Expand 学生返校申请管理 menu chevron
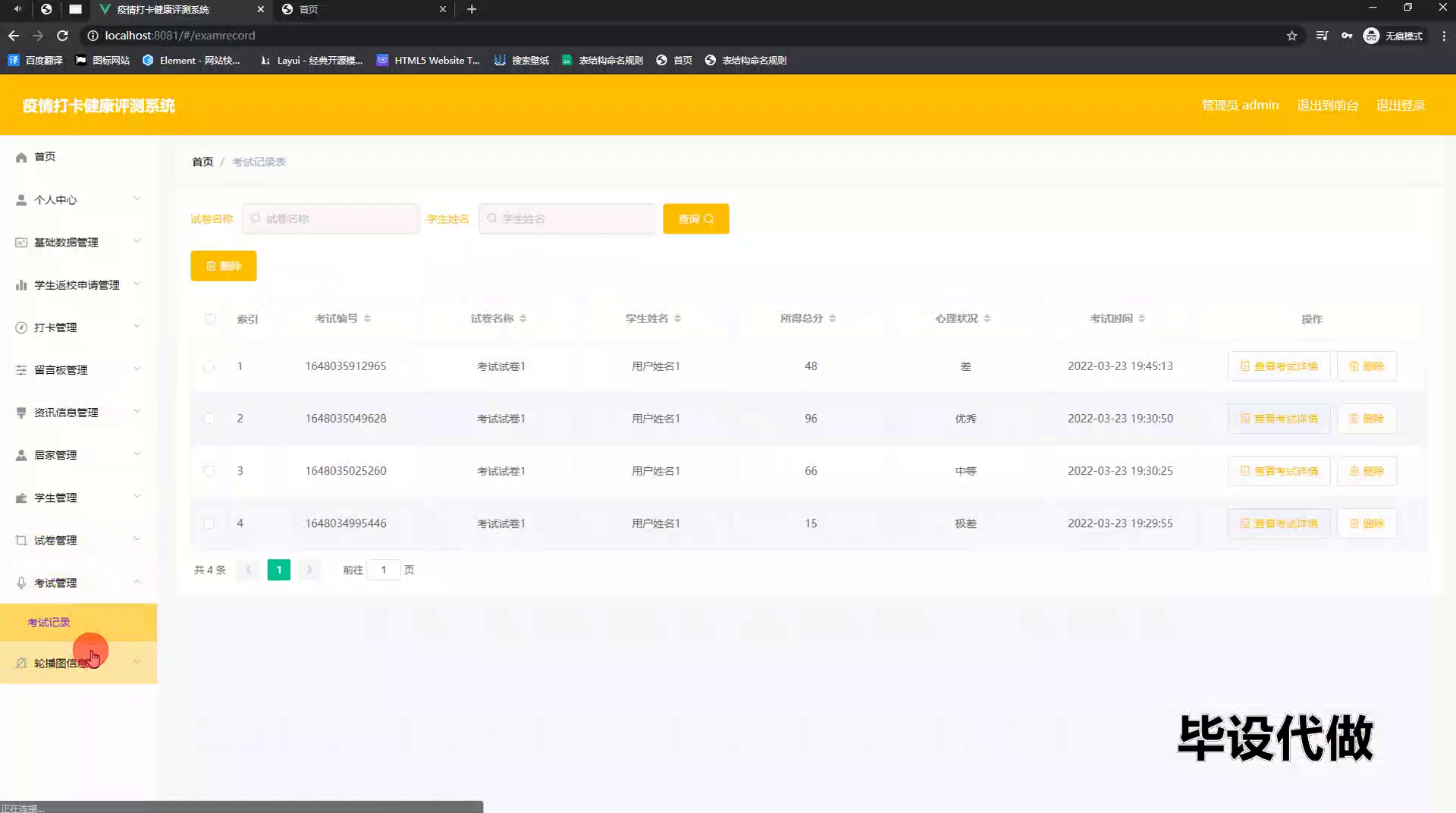1456x813 pixels. coord(137,284)
